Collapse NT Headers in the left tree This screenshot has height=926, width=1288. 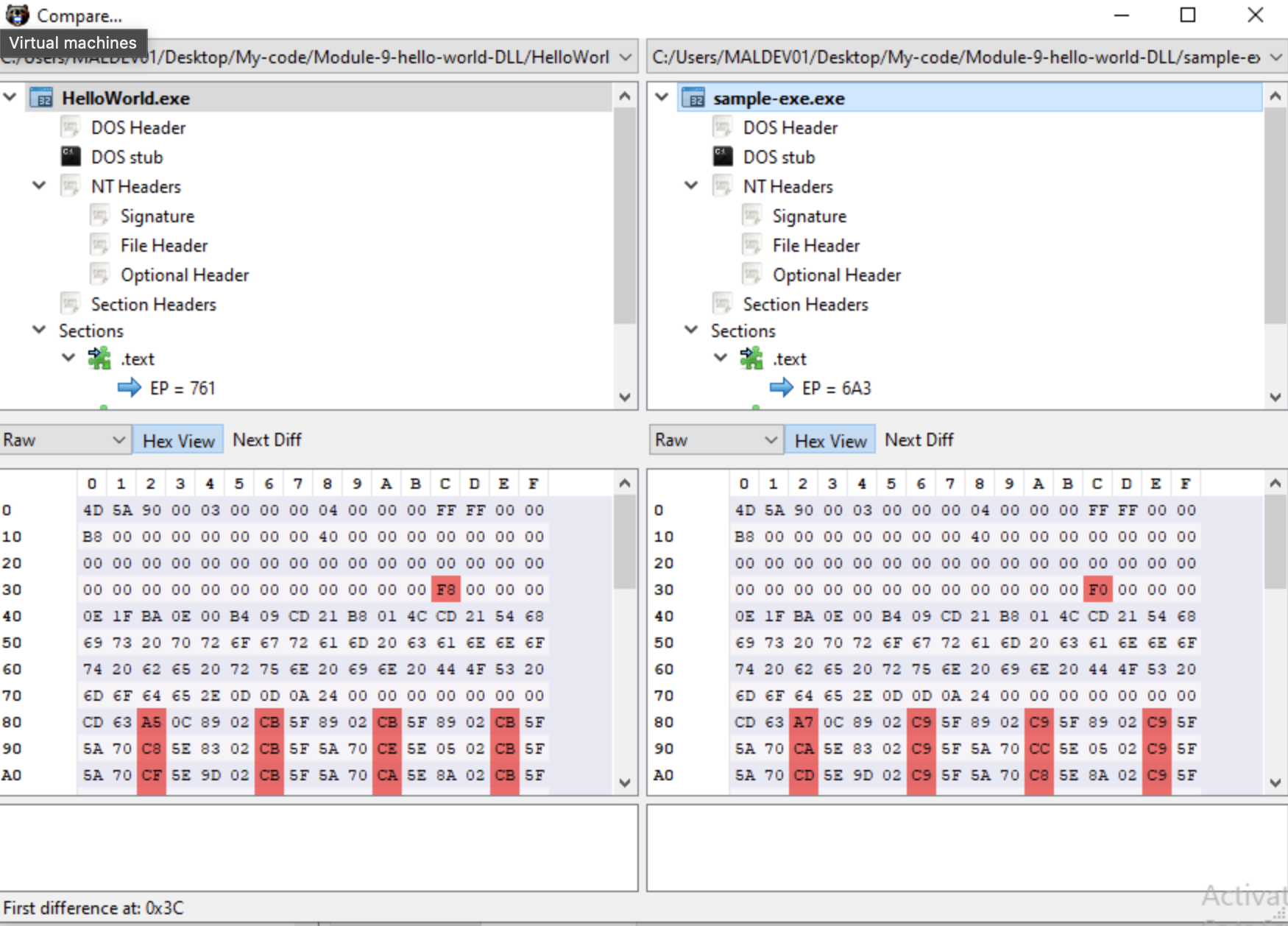click(39, 185)
